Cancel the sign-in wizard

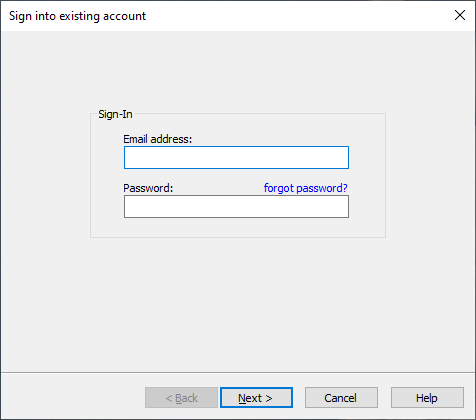[341, 398]
